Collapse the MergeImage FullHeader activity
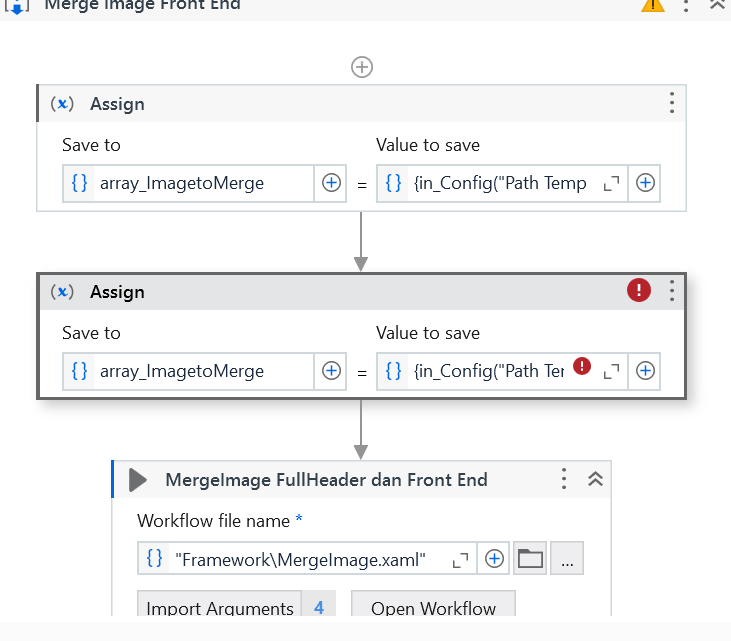731x641 pixels. pos(595,479)
